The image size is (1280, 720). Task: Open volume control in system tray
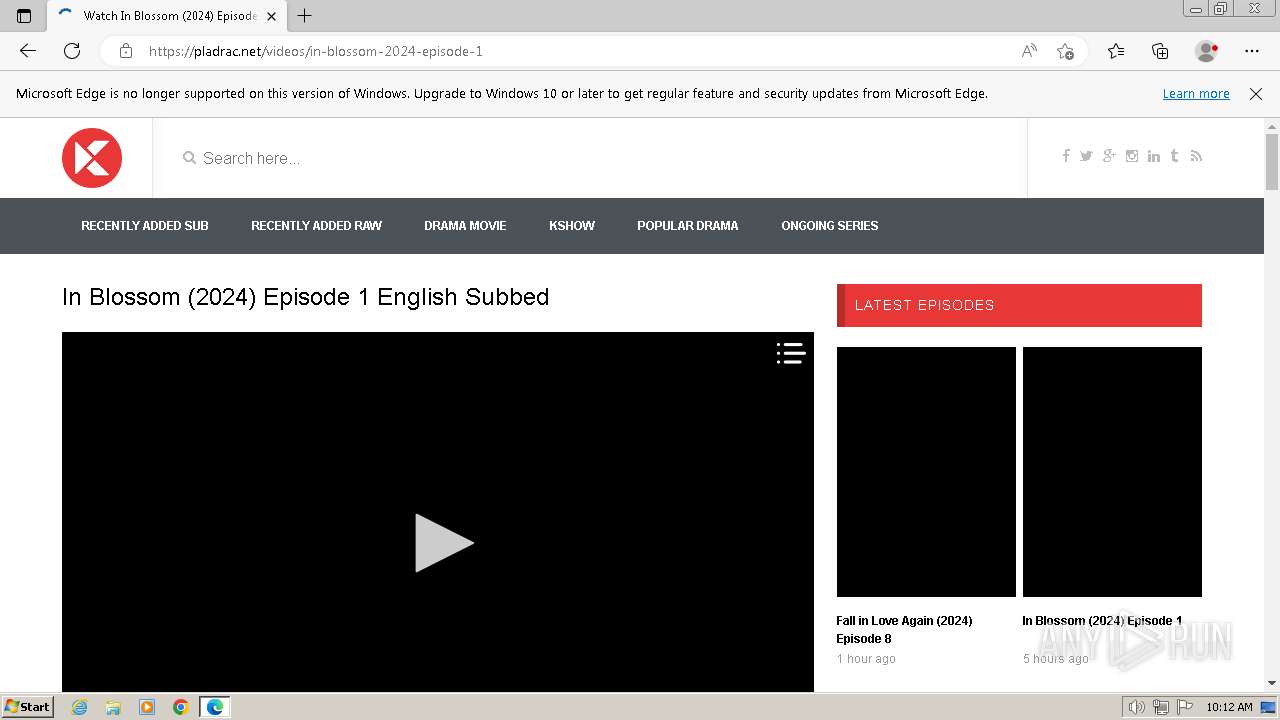(x=1137, y=707)
